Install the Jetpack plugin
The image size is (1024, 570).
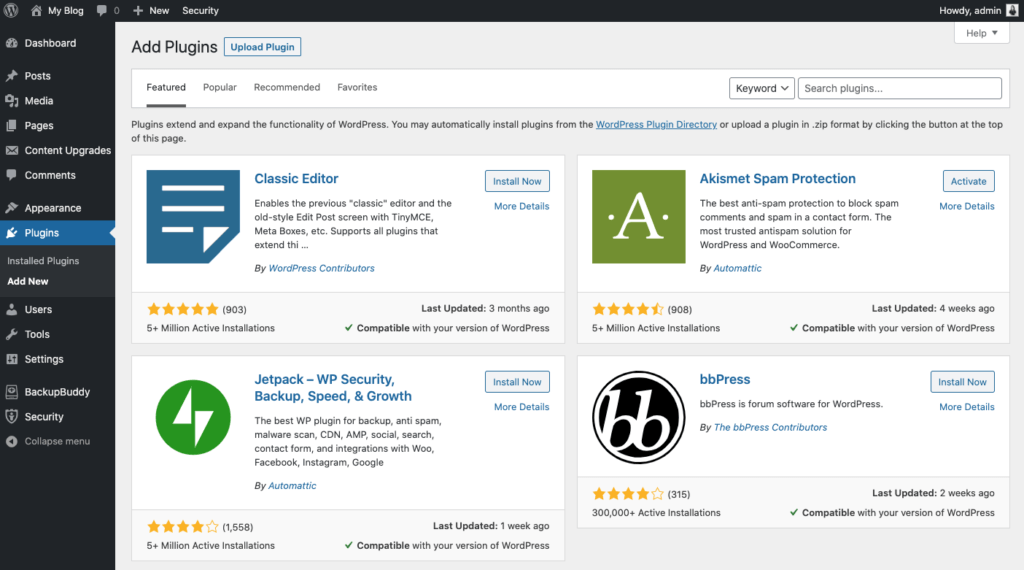pyautogui.click(x=517, y=382)
